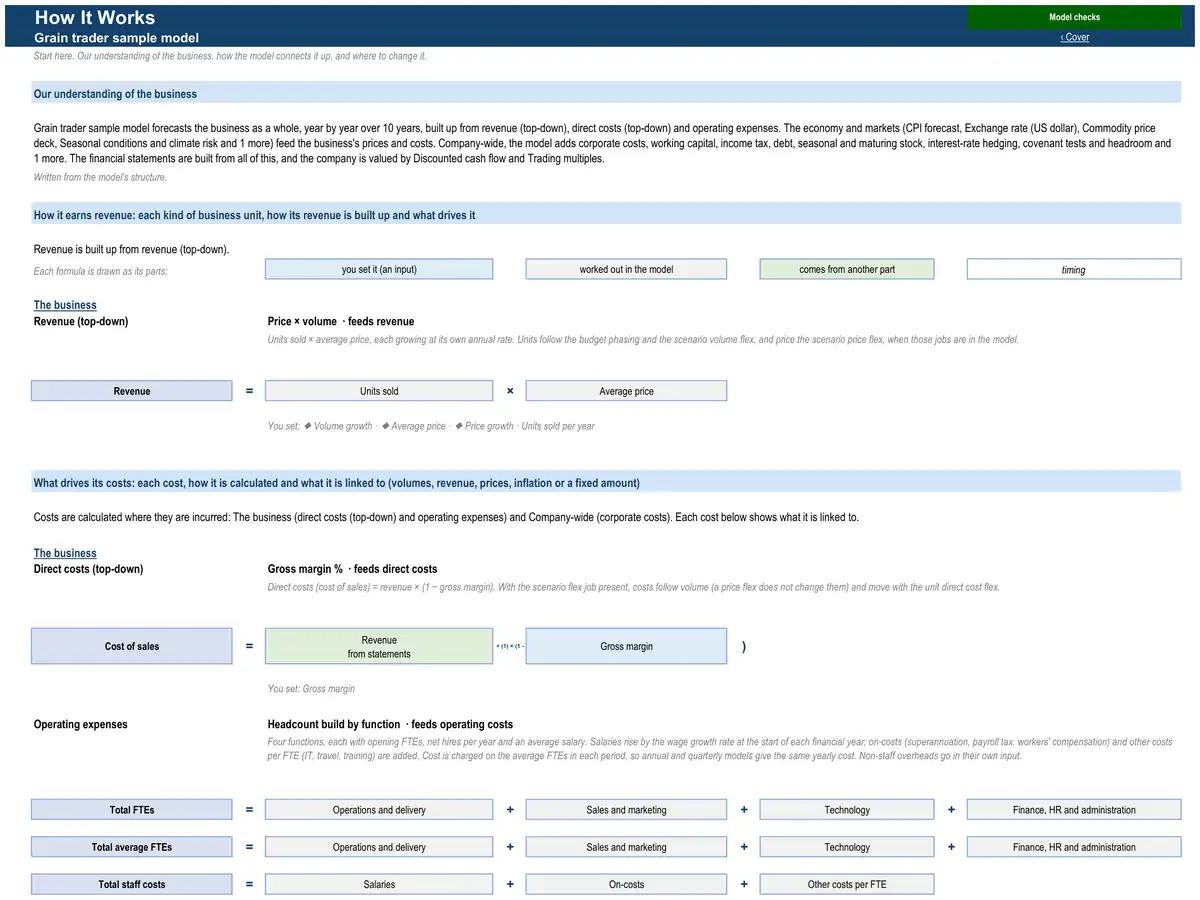1200x900 pixels.
Task: Select the bold "Direct costs (top-down)" row label
Action: [88, 569]
